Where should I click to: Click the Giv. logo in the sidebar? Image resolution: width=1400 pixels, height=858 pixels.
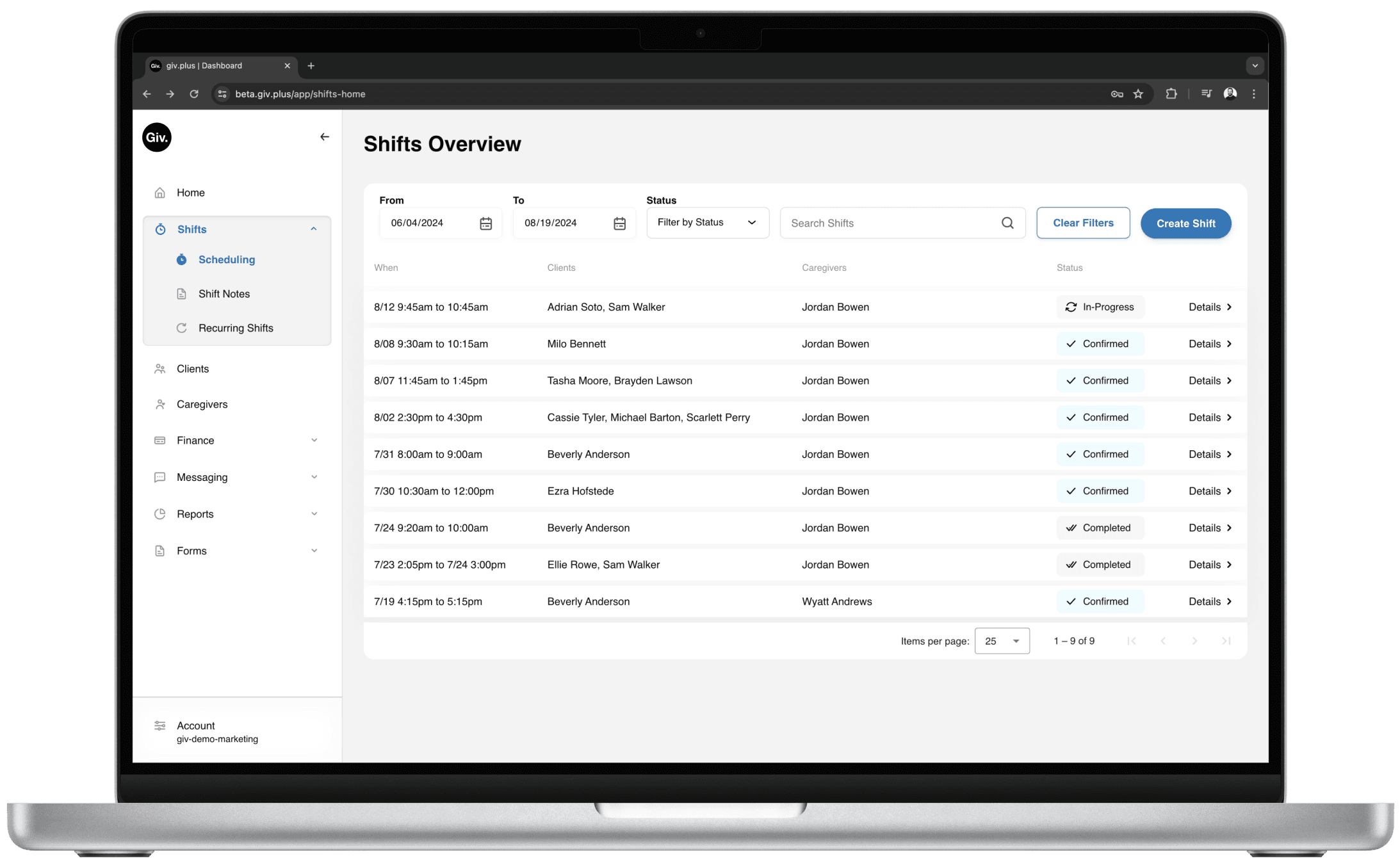tap(156, 137)
